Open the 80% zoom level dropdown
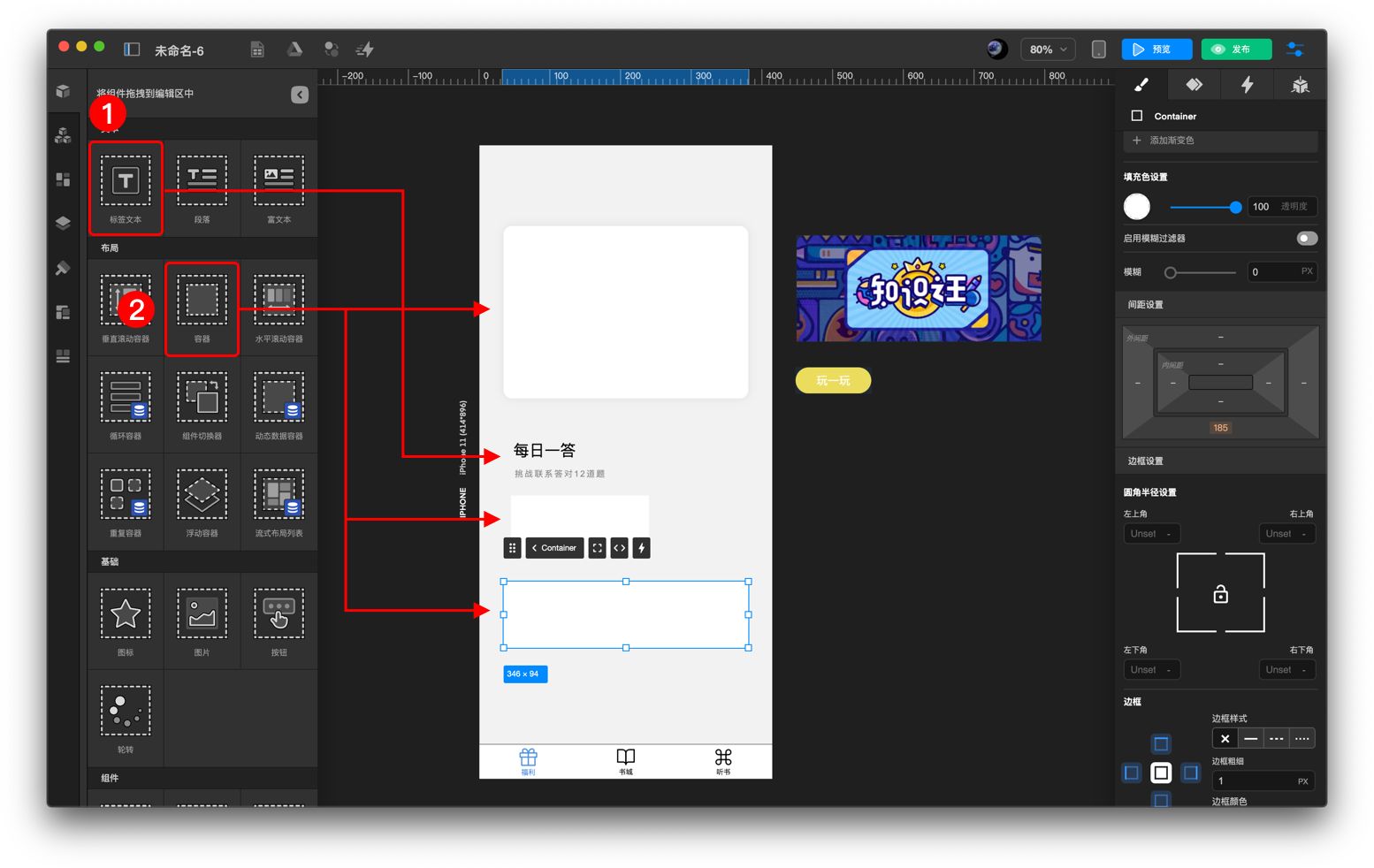The width and height of the screenshot is (1374, 868). coord(1048,49)
